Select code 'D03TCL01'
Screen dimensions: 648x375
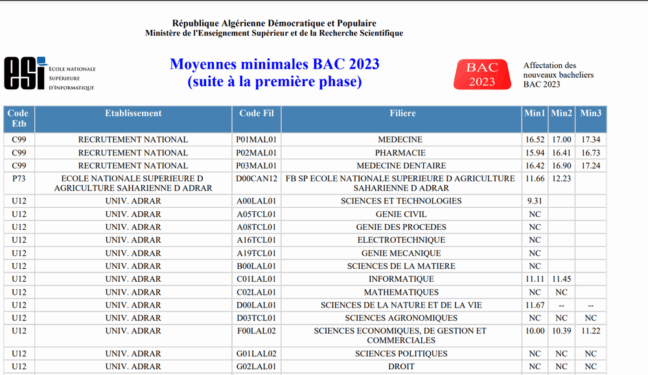coord(256,318)
